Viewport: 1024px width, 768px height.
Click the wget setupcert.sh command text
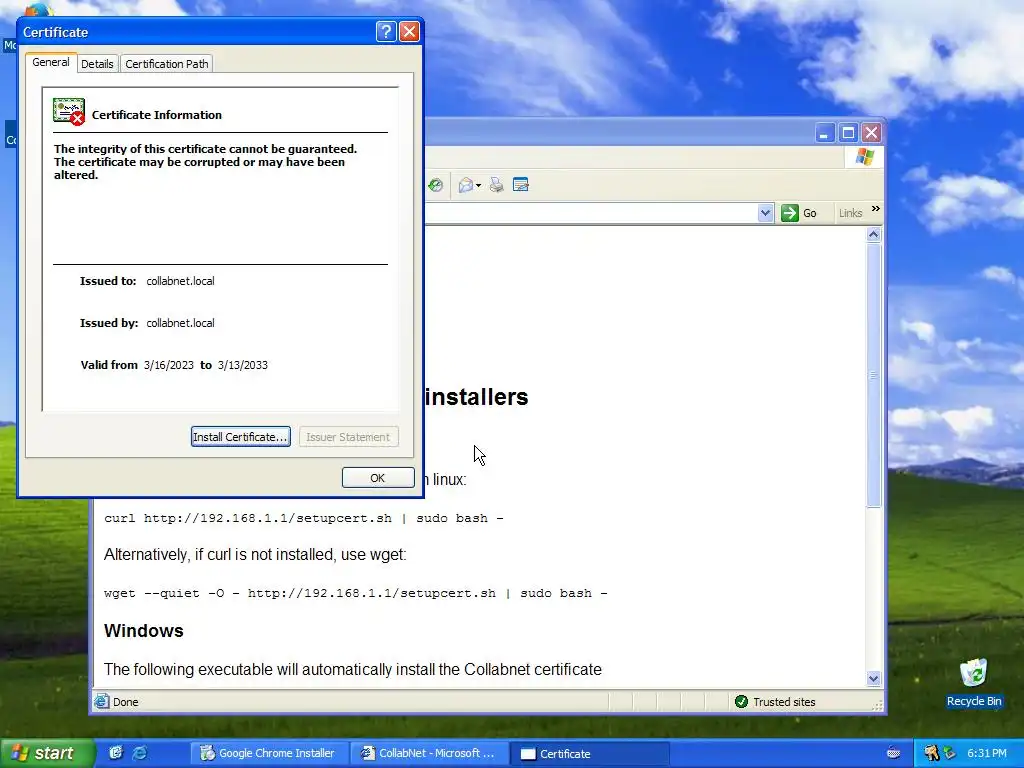[356, 593]
